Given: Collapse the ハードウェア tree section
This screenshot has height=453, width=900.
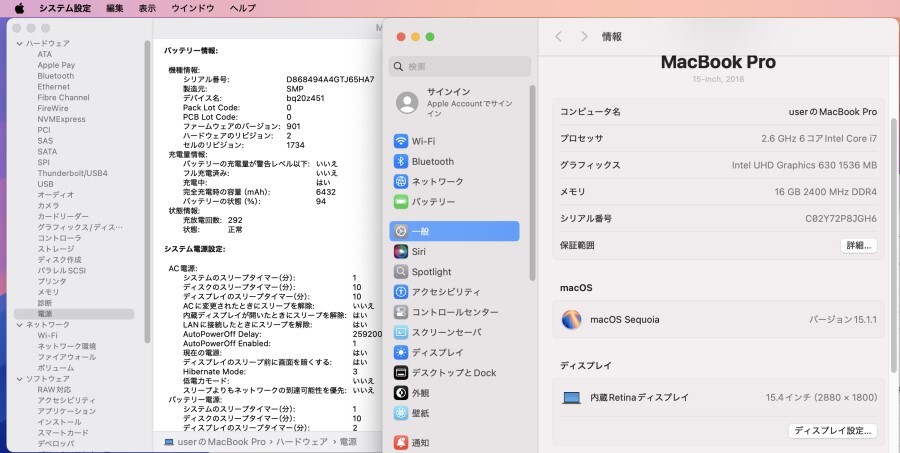Looking at the screenshot, I should tap(20, 44).
